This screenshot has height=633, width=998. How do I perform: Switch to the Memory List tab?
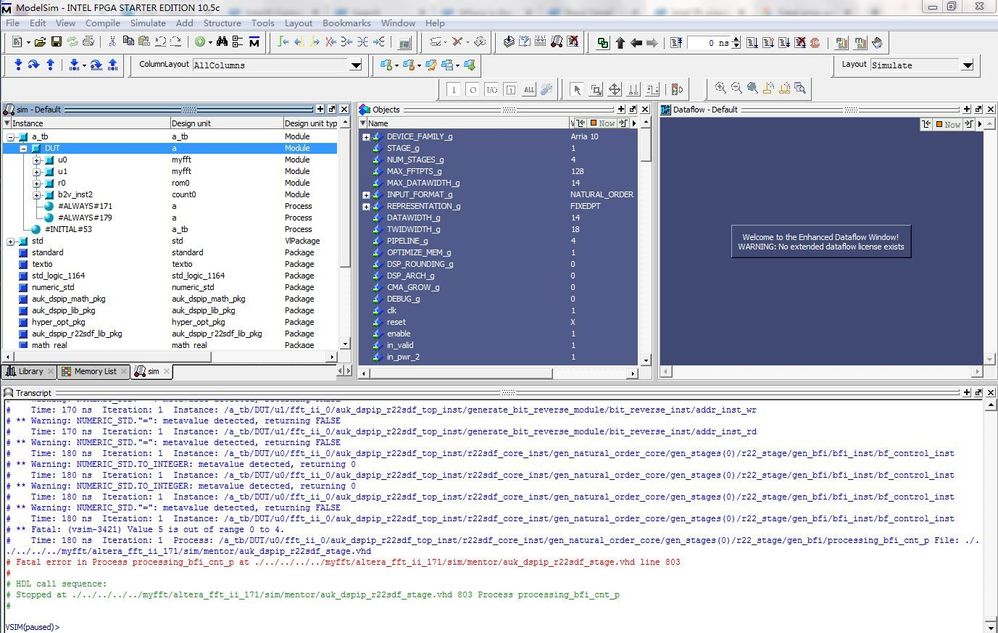coord(94,371)
